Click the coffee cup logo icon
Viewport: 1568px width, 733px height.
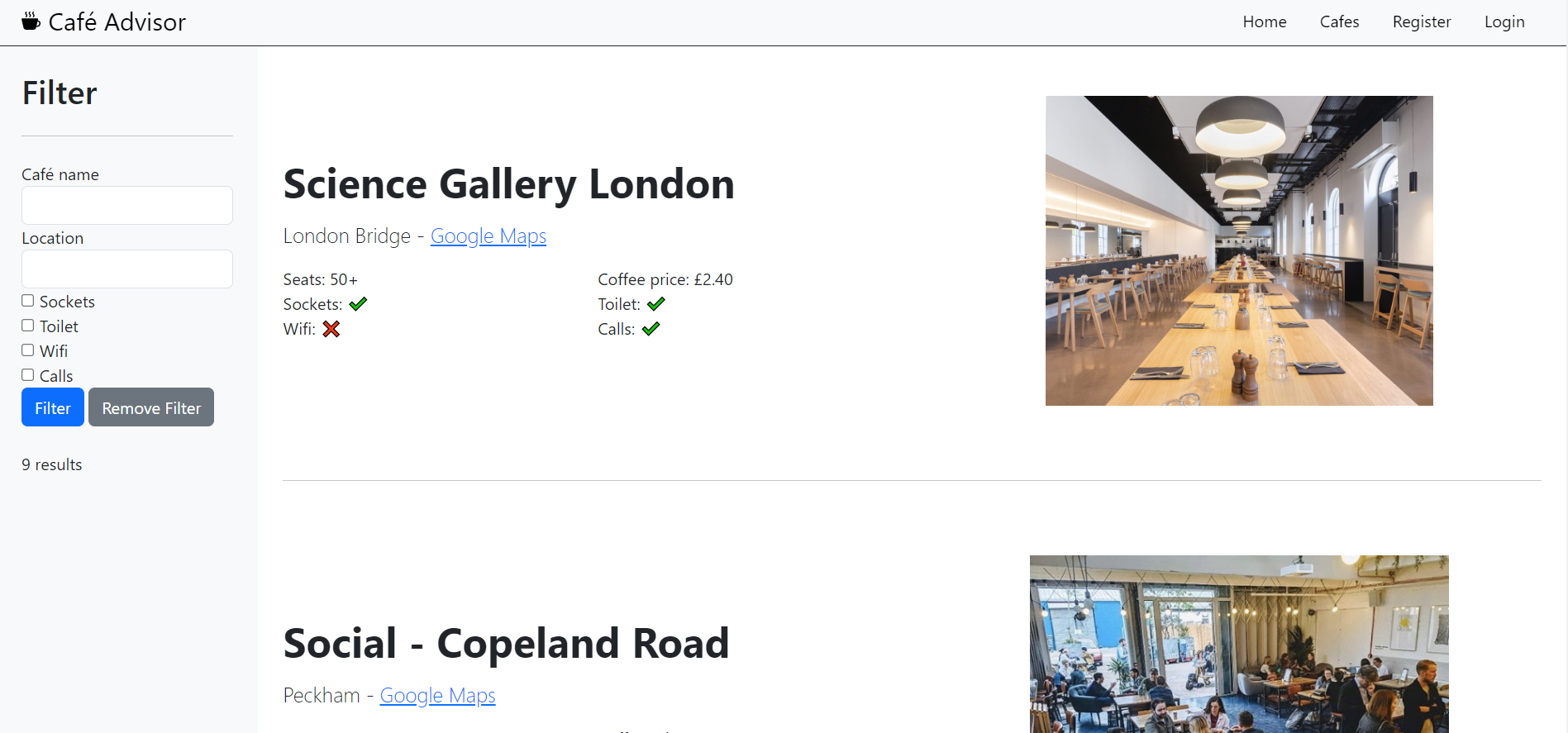[x=31, y=21]
